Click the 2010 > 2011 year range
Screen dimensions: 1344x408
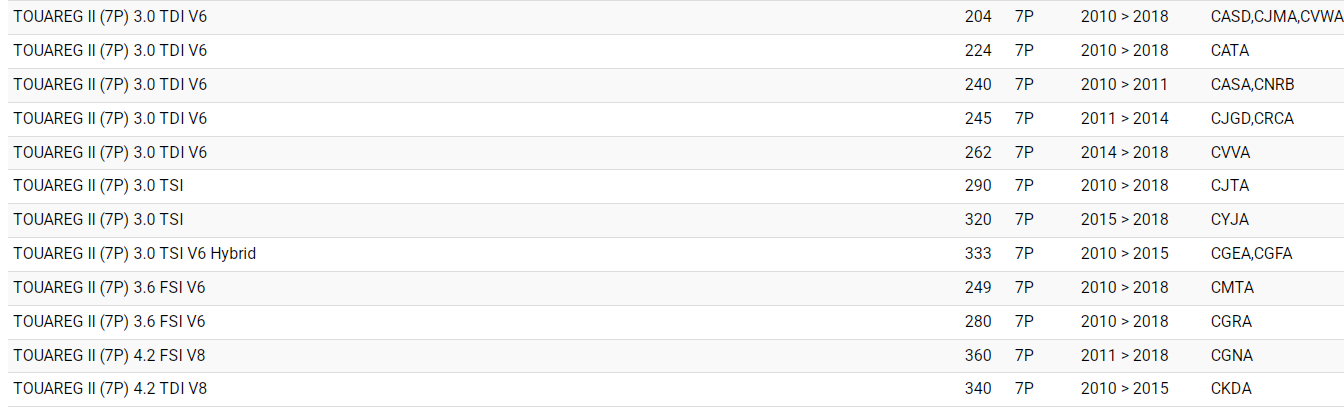(1124, 85)
